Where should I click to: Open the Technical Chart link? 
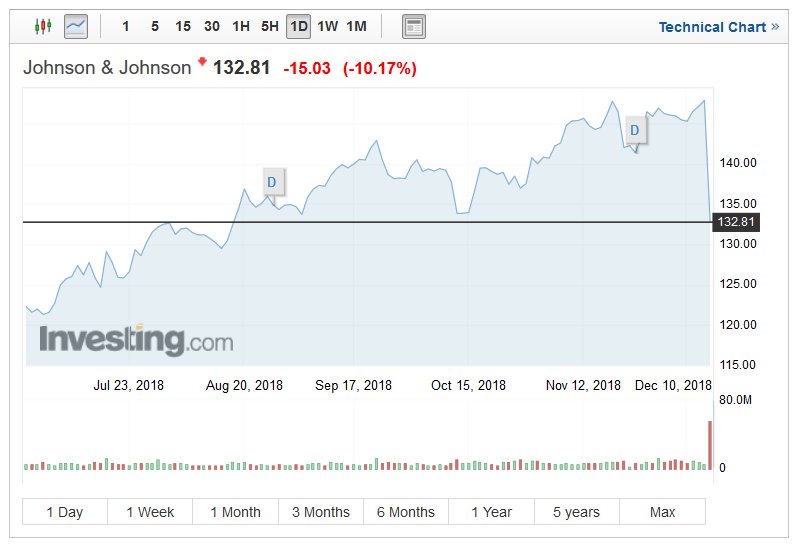pos(719,27)
